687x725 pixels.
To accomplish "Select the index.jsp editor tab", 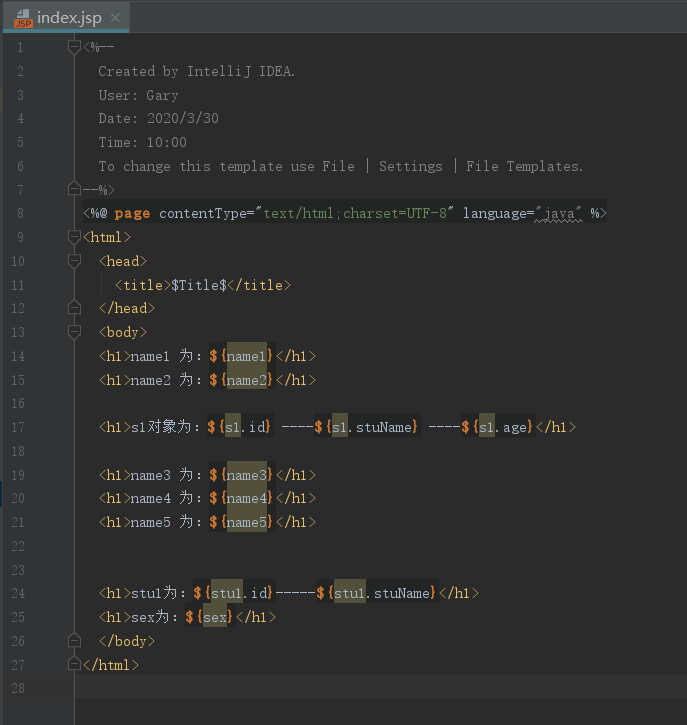I will click(66, 18).
